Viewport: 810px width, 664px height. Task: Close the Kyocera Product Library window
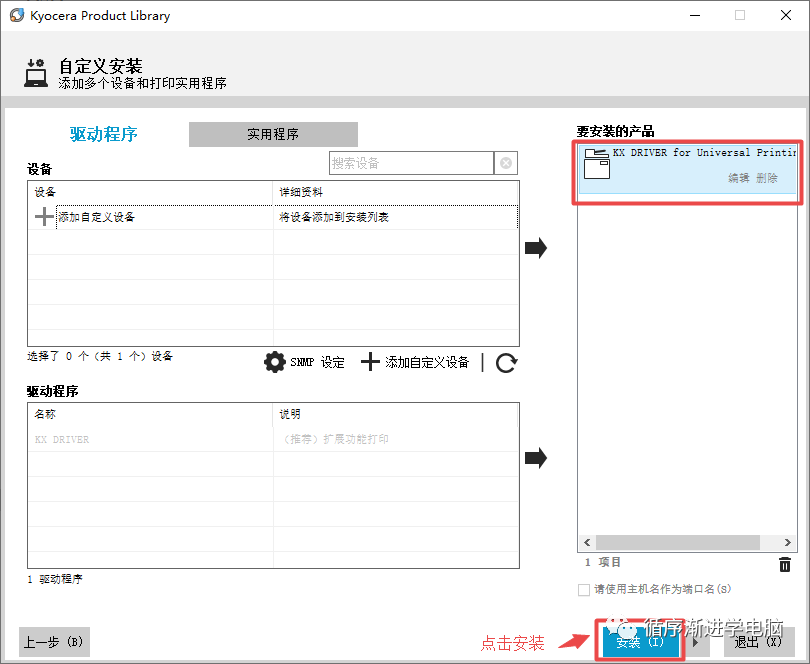786,15
